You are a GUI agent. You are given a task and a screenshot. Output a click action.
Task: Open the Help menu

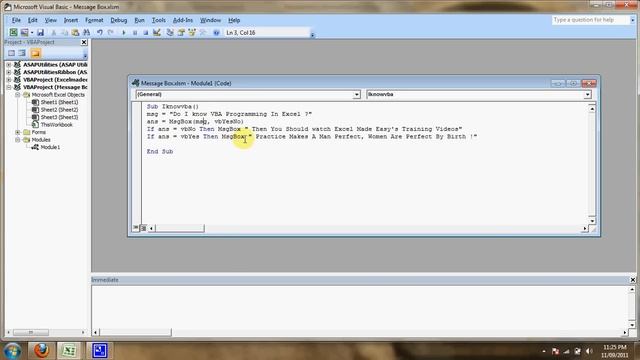[x=234, y=20]
